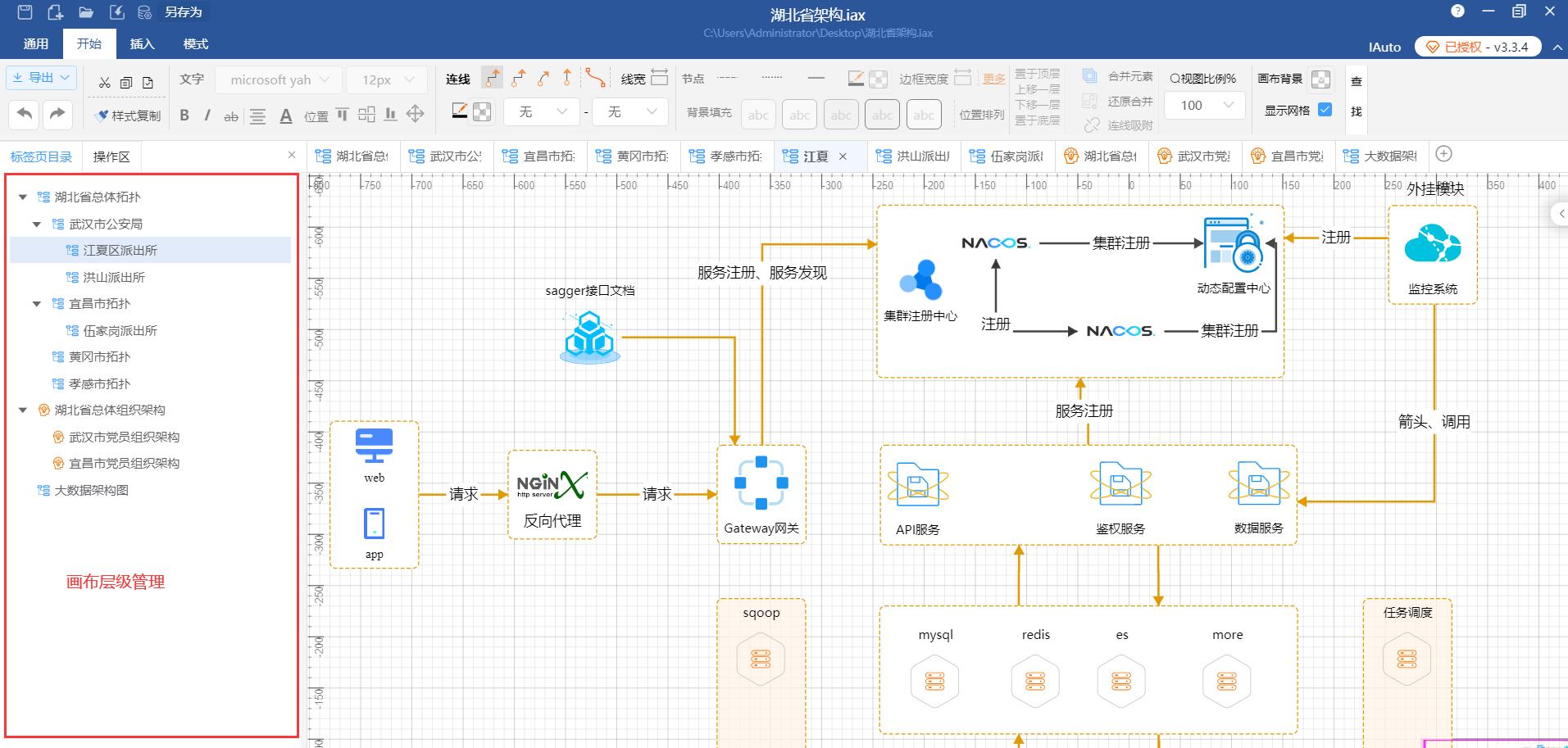Viewport: 1568px width, 748px height.
Task: Click the redo arrow button
Action: [57, 114]
